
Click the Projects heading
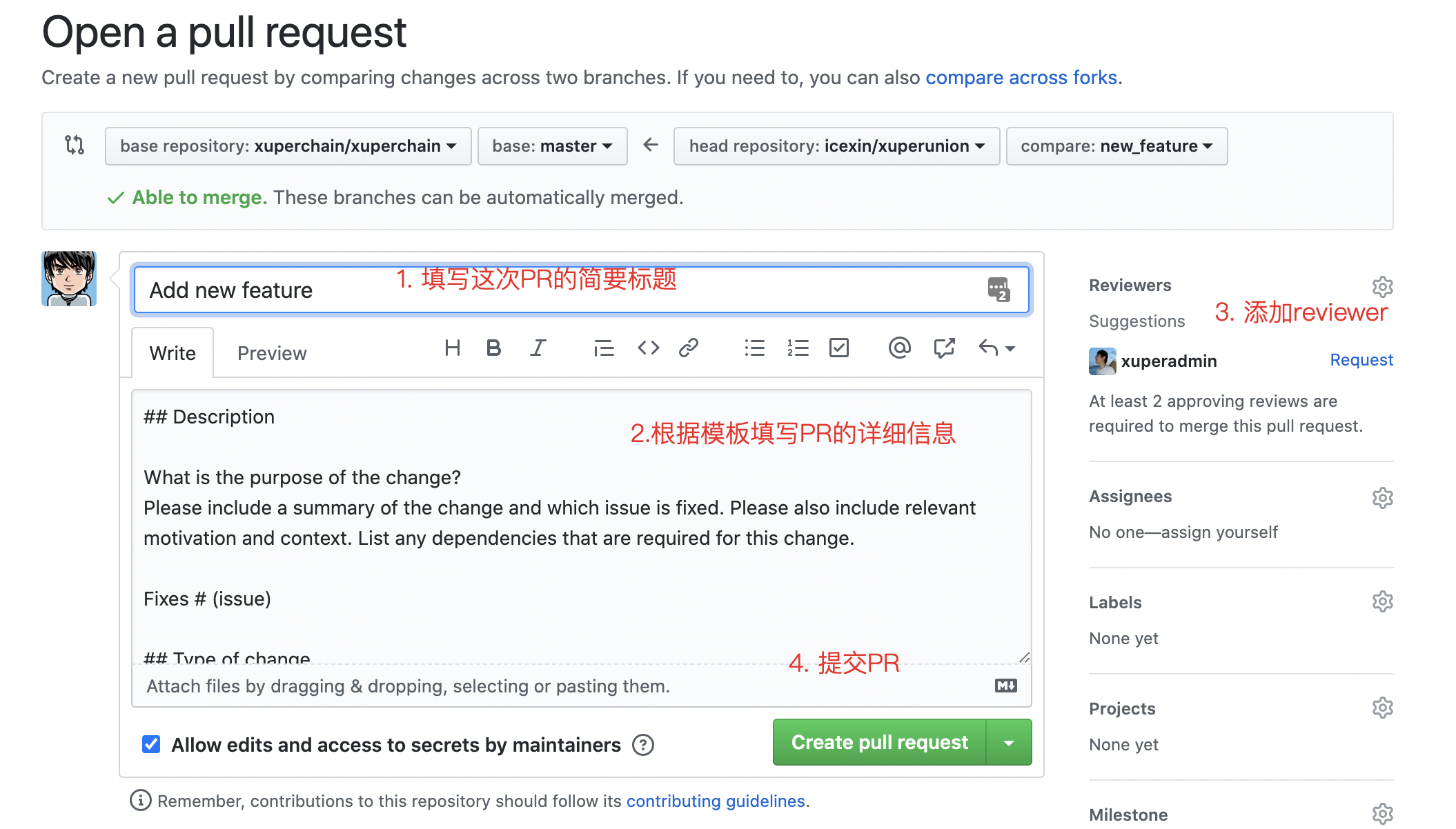[1122, 709]
